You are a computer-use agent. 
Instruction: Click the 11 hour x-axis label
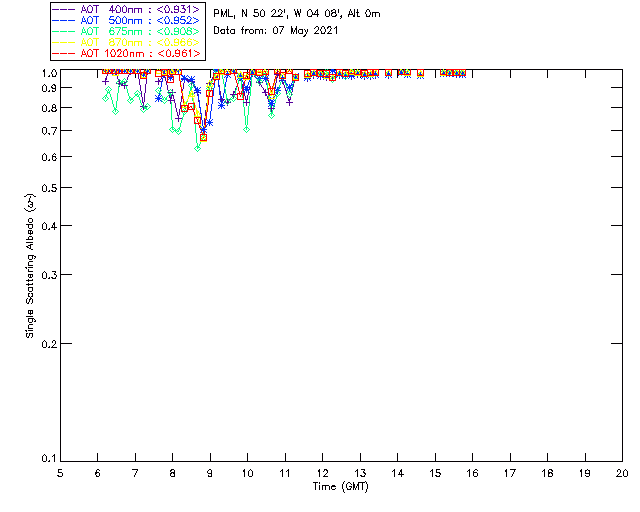(x=285, y=473)
